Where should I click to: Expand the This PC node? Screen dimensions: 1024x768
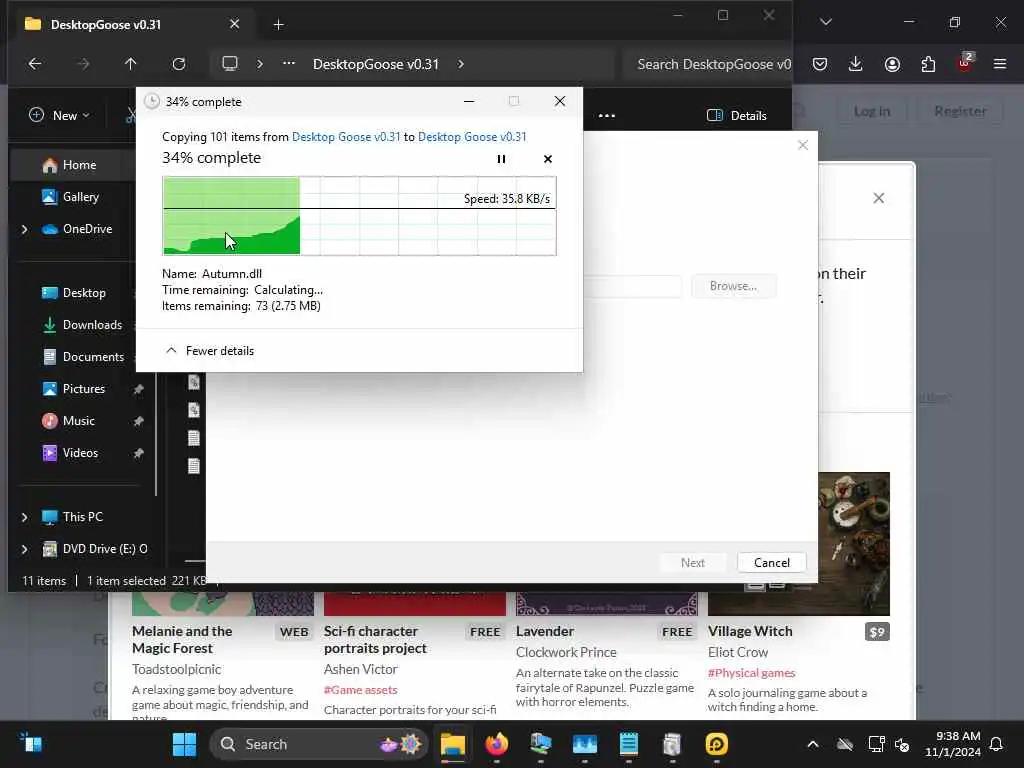click(24, 517)
